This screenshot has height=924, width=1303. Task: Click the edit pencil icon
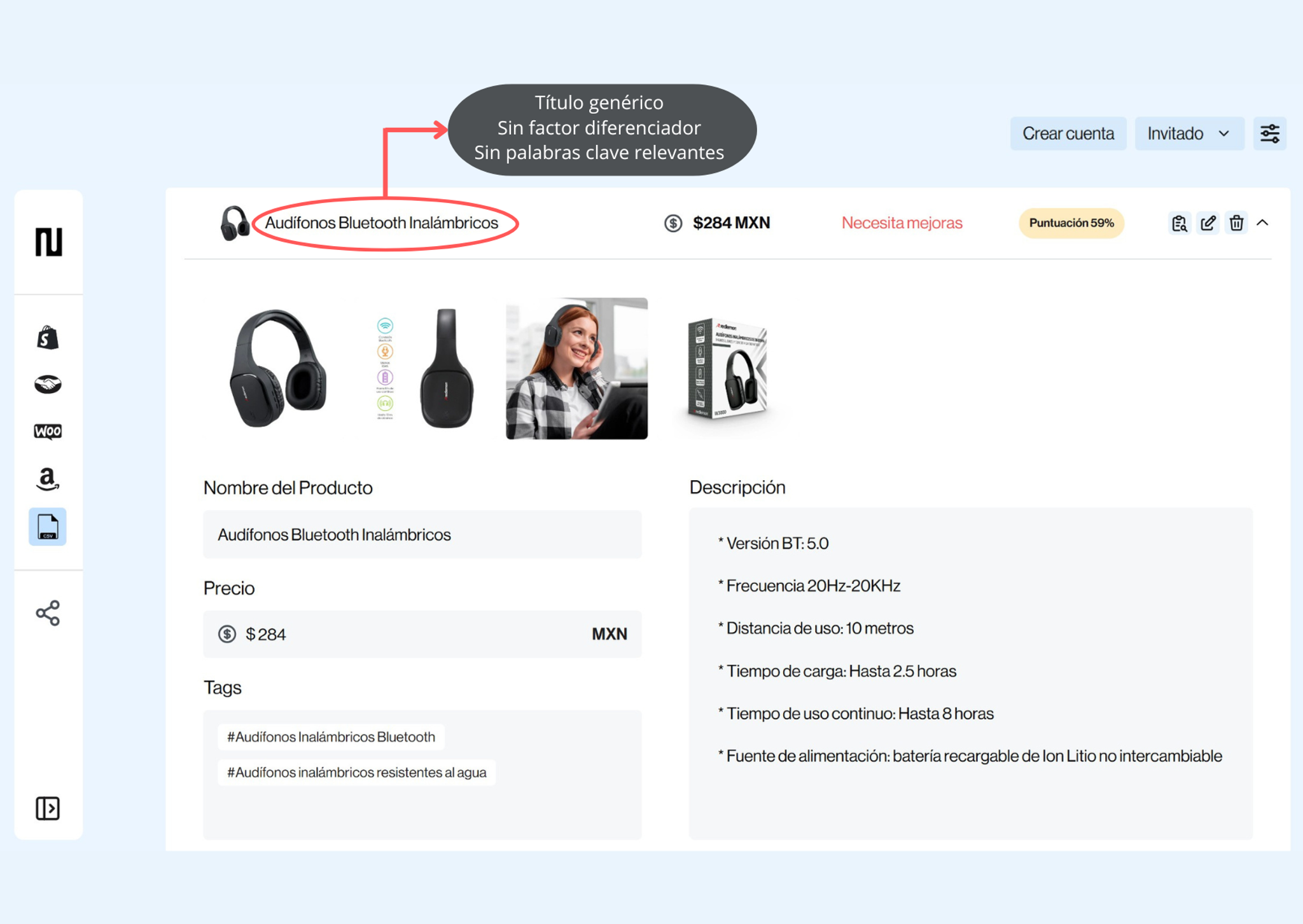click(1208, 223)
